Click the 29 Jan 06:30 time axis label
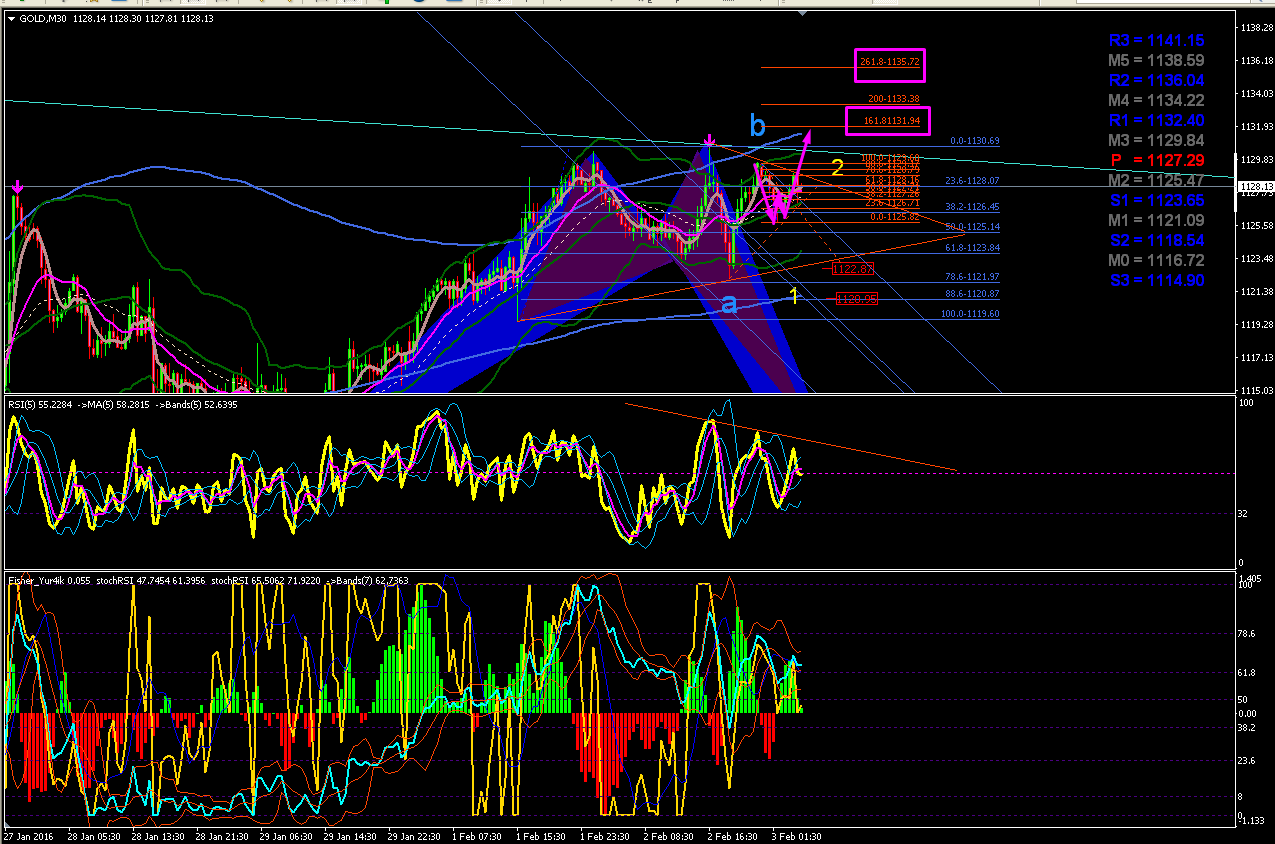 286,836
